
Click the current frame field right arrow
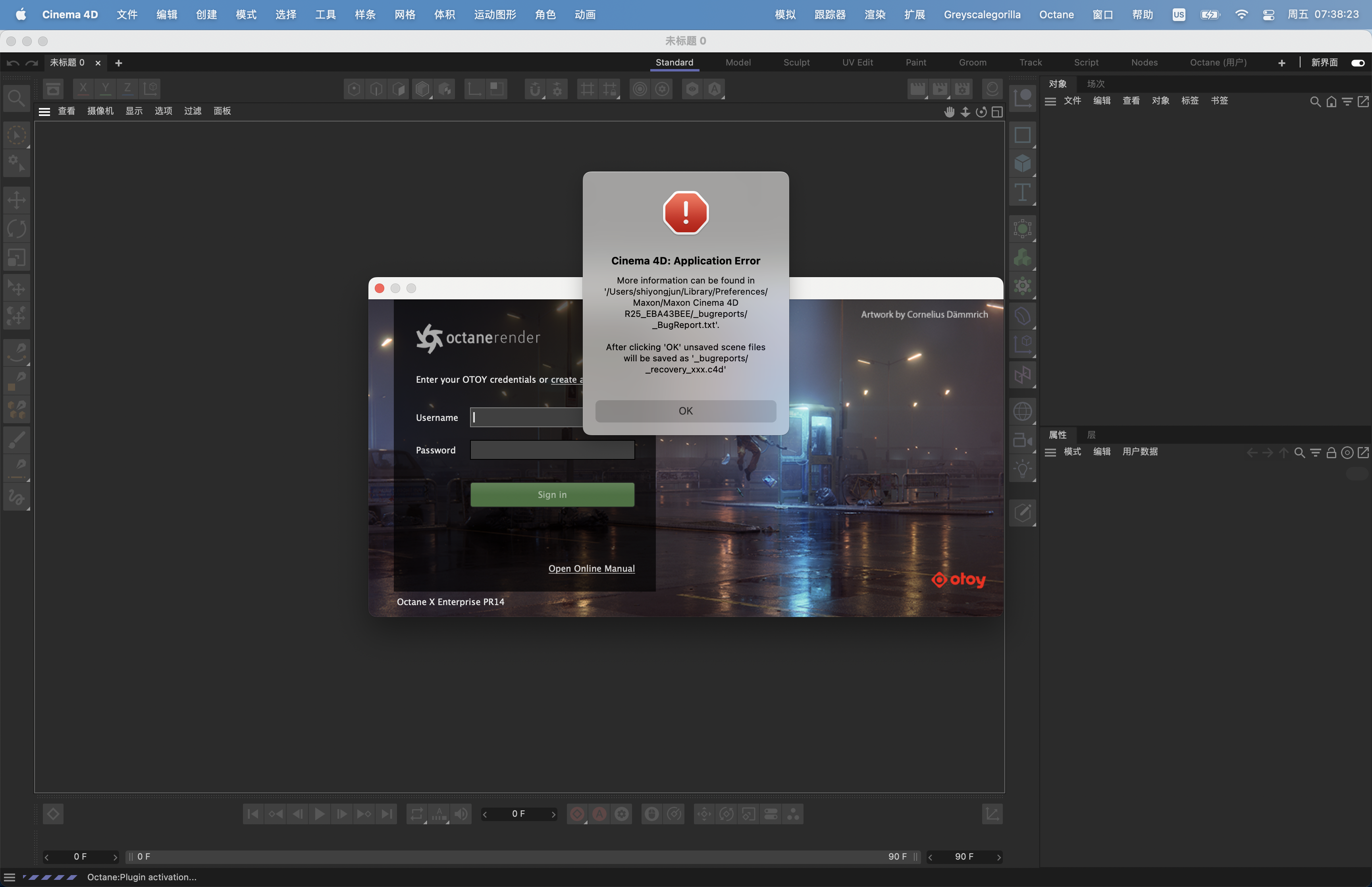point(553,814)
